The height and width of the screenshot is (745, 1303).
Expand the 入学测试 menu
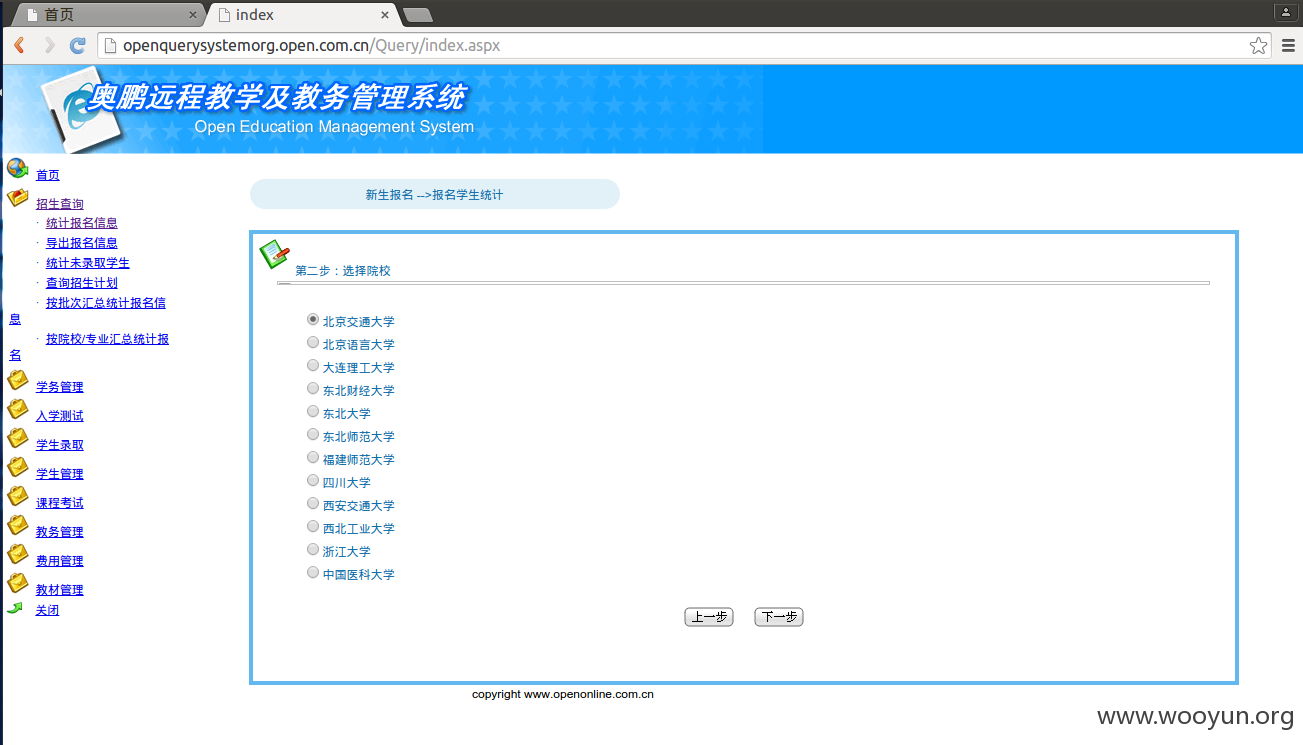point(60,416)
